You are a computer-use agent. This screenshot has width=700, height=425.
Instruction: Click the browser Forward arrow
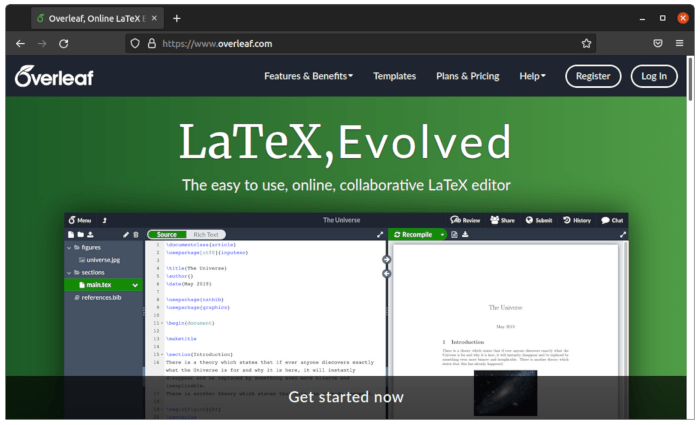click(42, 43)
